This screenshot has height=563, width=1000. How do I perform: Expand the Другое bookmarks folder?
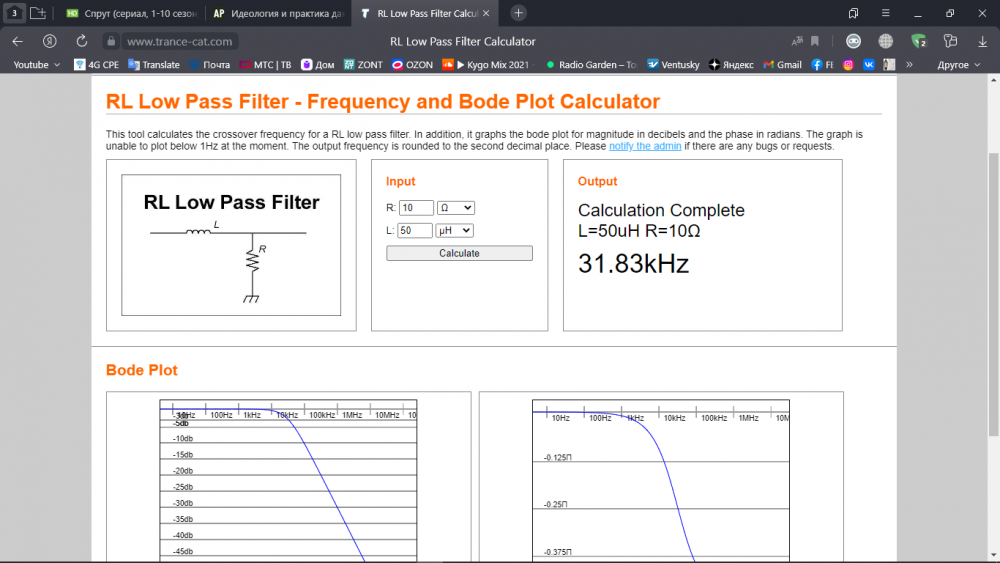click(x=958, y=64)
